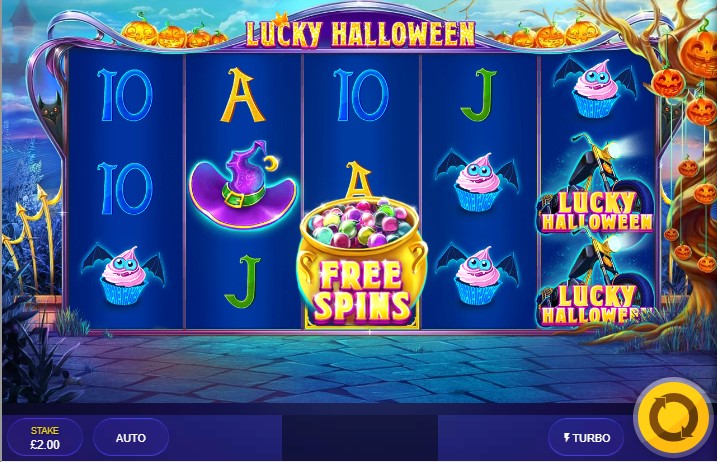The image size is (717, 462).
Task: Click the golden A atop reel two
Action: 242,95
